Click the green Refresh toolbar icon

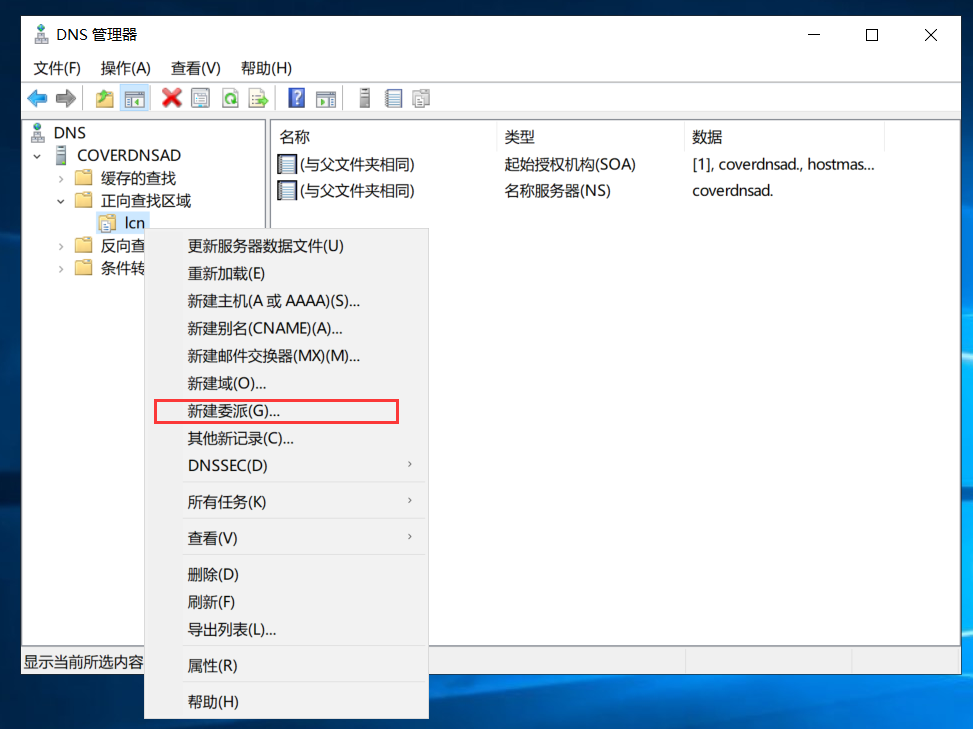230,98
